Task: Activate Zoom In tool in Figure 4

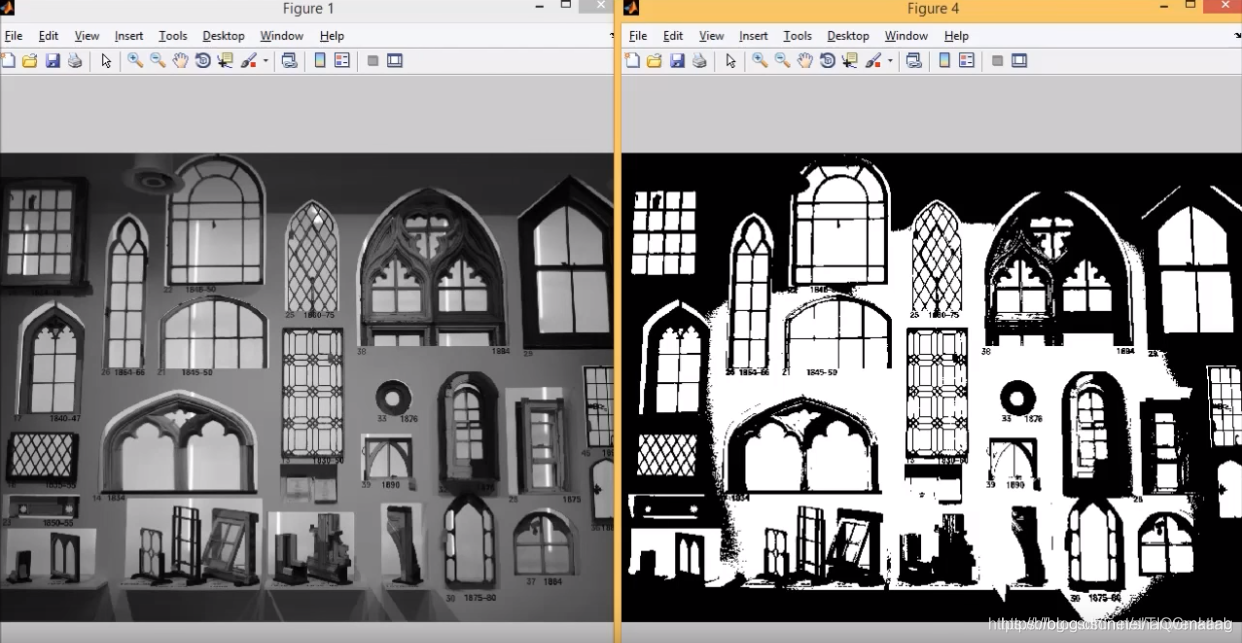Action: click(x=760, y=61)
